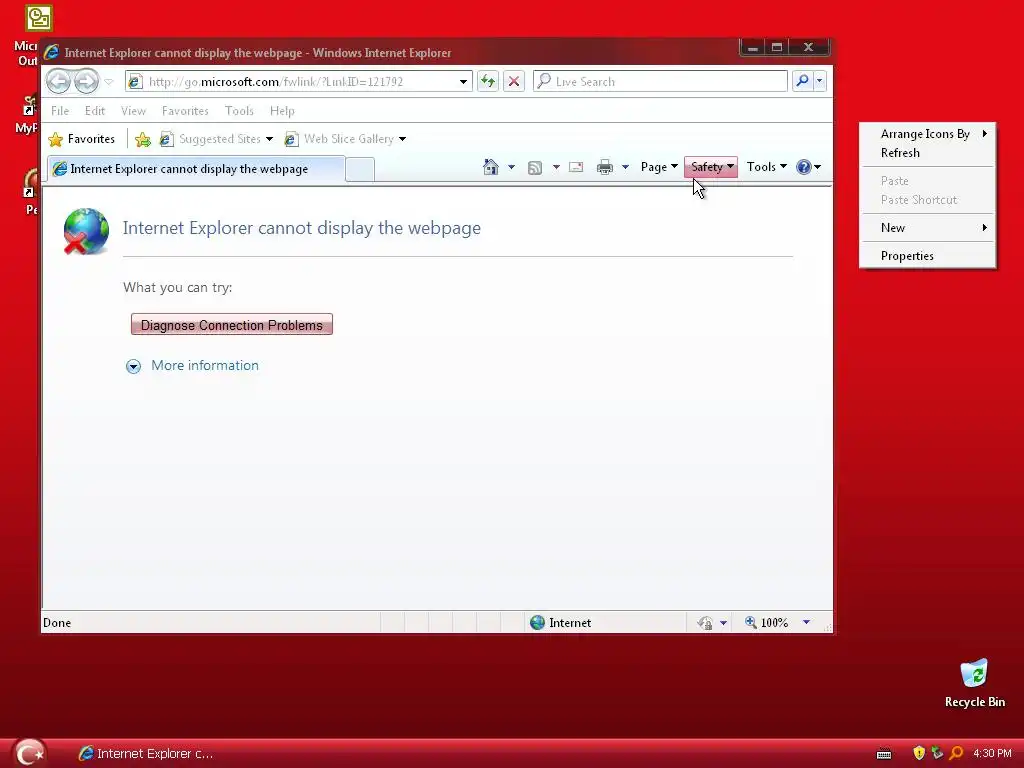Open Web Slice Gallery favorites item
Image resolution: width=1024 pixels, height=768 pixels.
point(340,139)
